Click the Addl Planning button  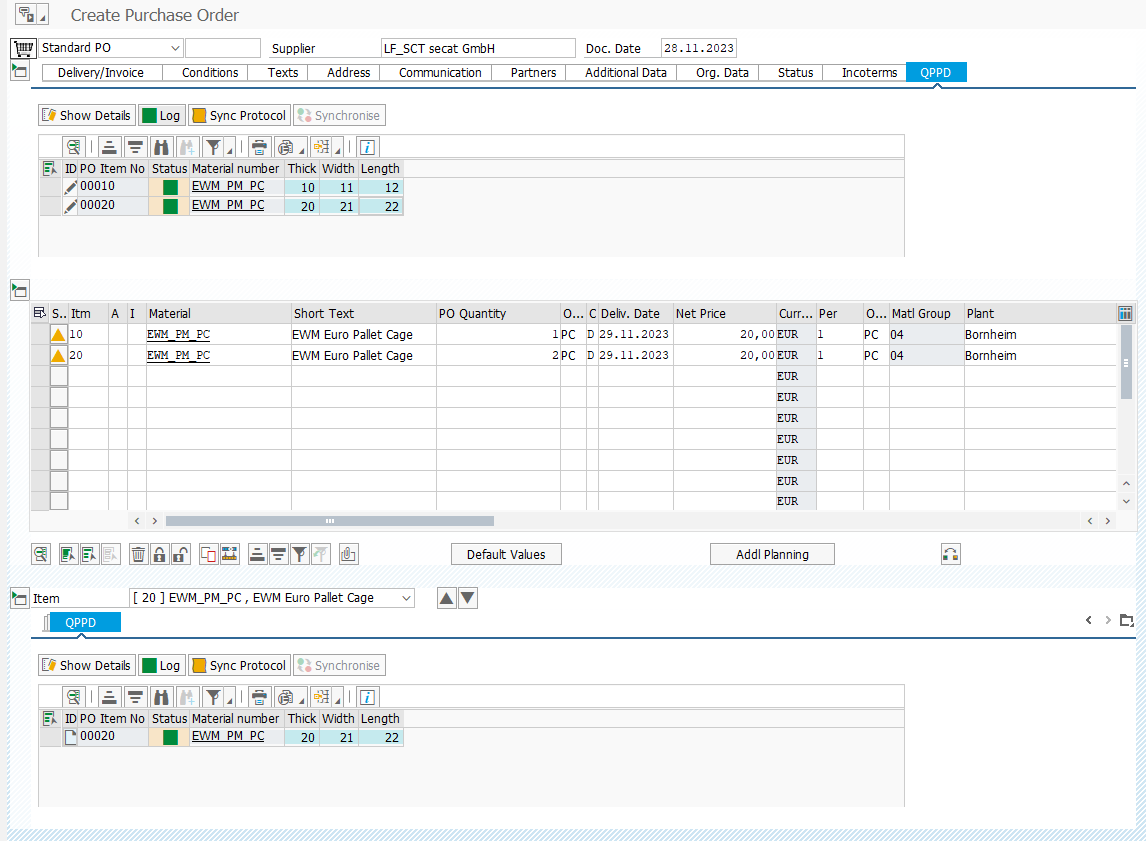point(771,554)
